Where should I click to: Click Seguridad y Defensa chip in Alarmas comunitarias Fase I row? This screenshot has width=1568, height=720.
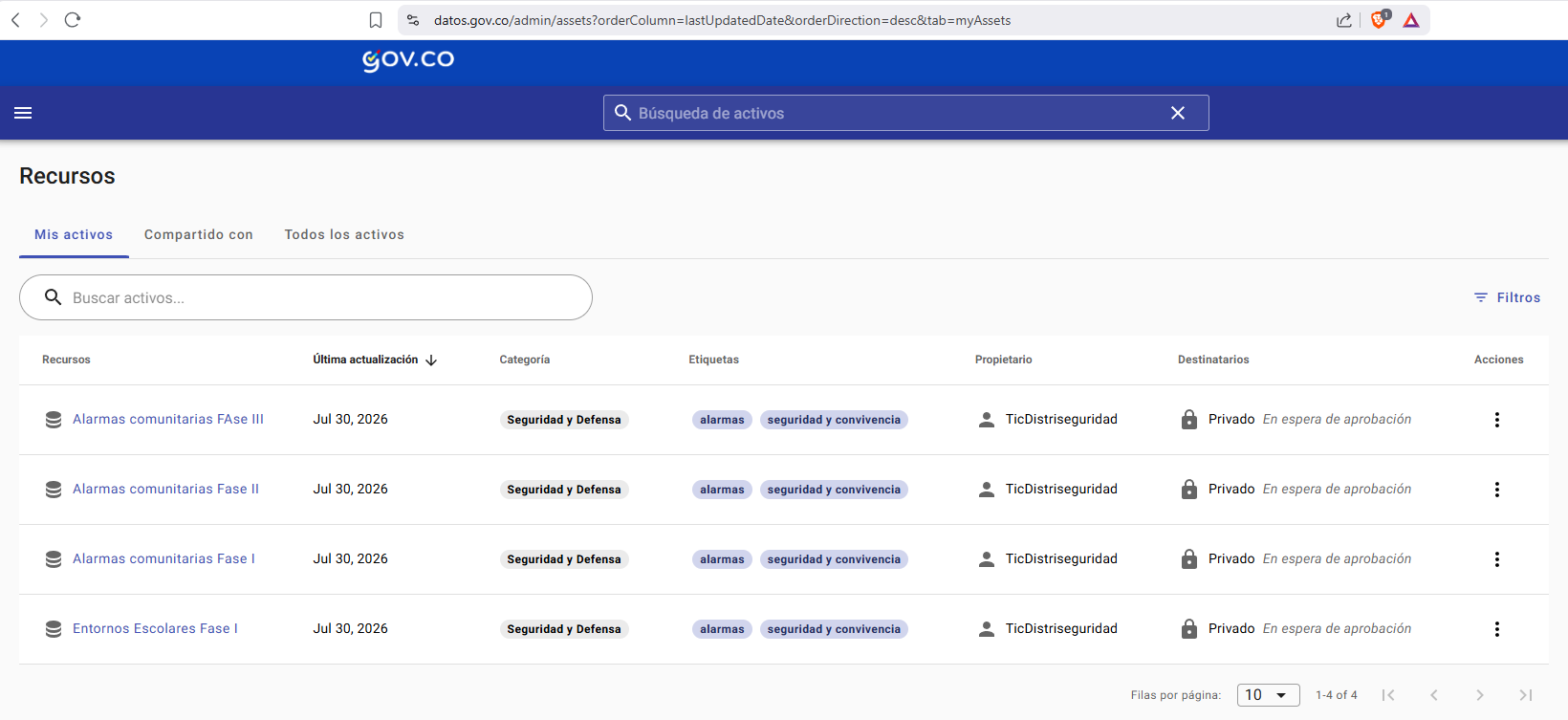tap(564, 559)
